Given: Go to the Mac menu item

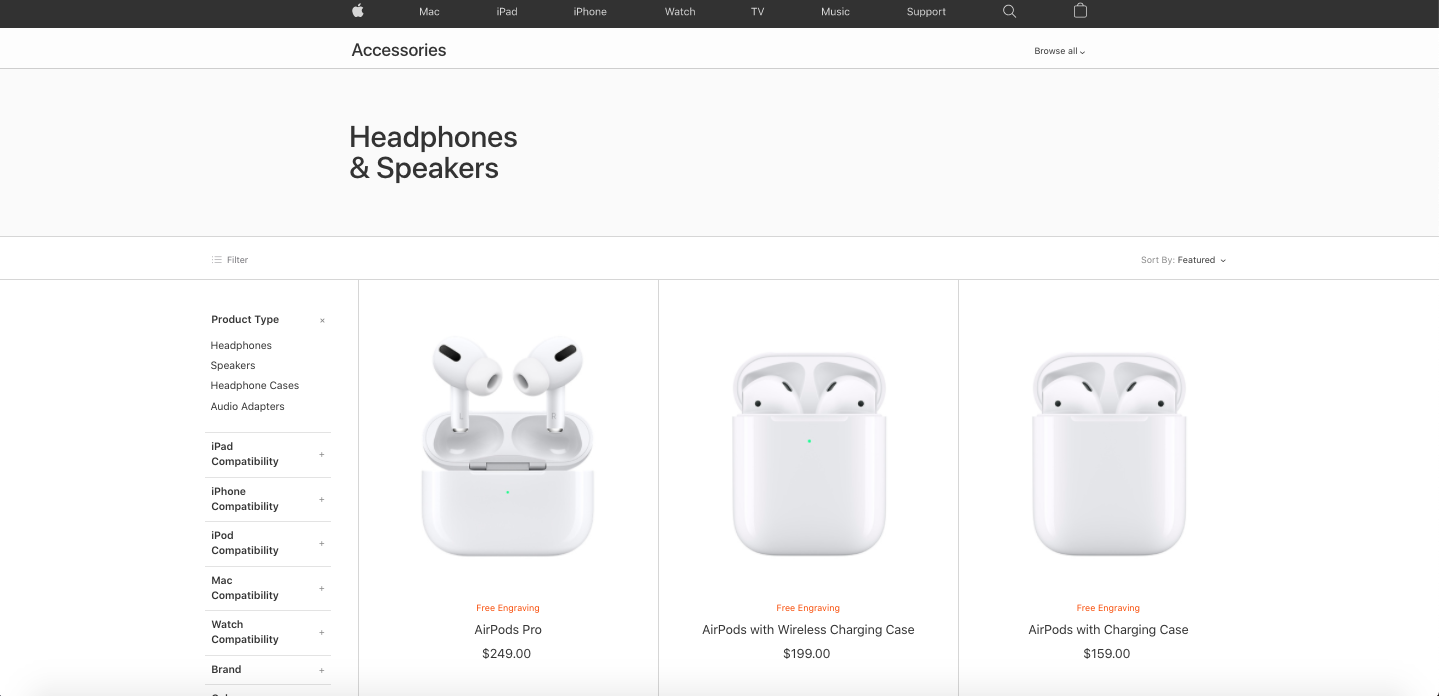Looking at the screenshot, I should point(429,12).
